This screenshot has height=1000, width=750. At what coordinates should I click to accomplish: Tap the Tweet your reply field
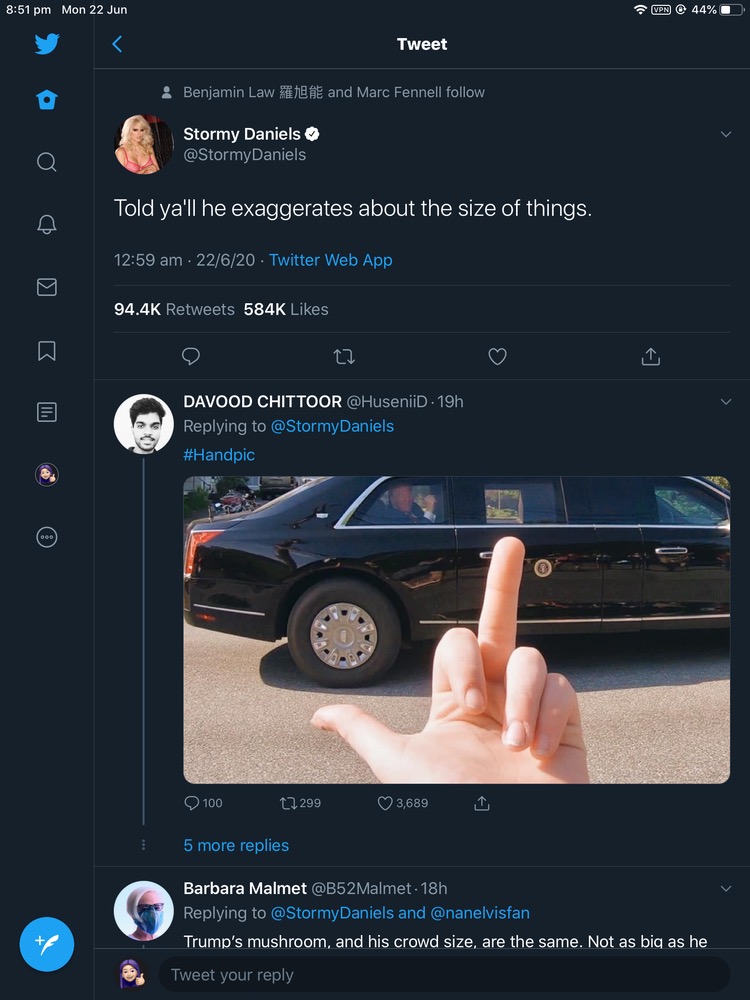tap(440, 975)
